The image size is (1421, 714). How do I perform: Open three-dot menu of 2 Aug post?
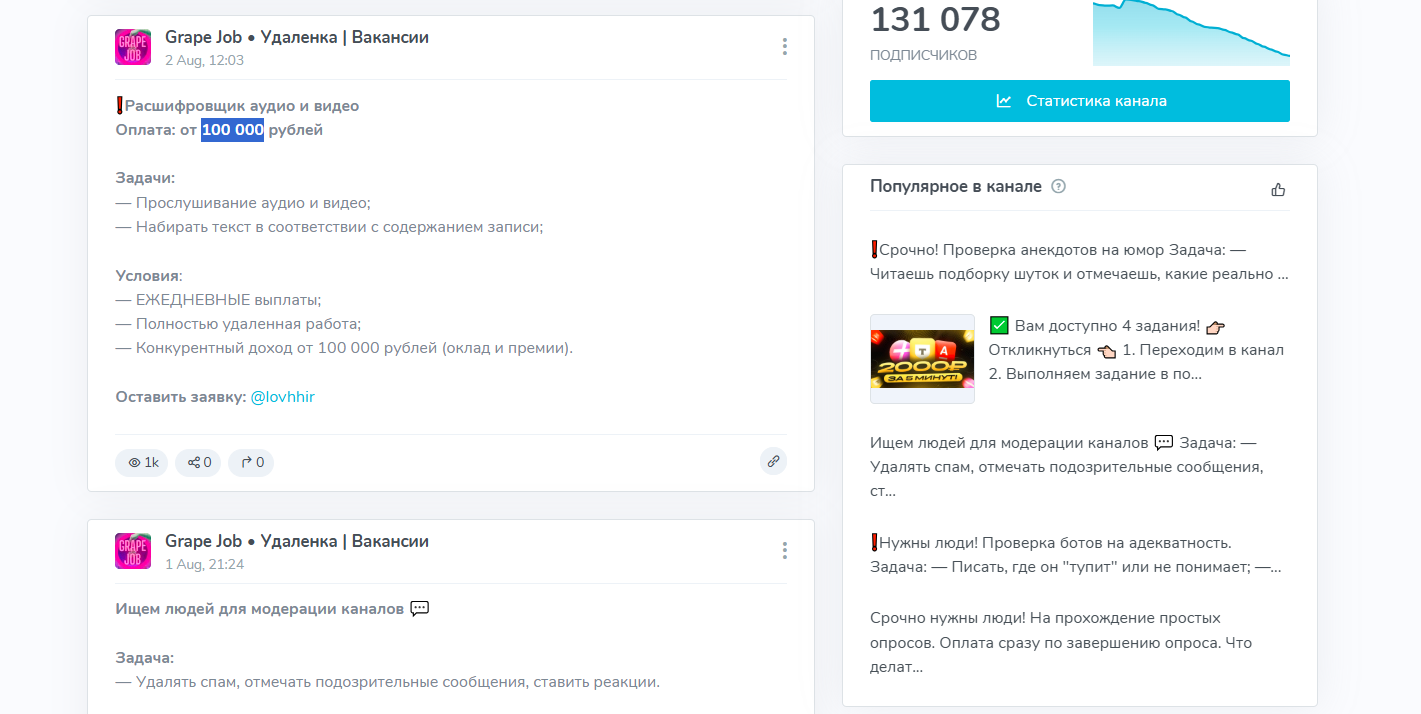(x=785, y=46)
